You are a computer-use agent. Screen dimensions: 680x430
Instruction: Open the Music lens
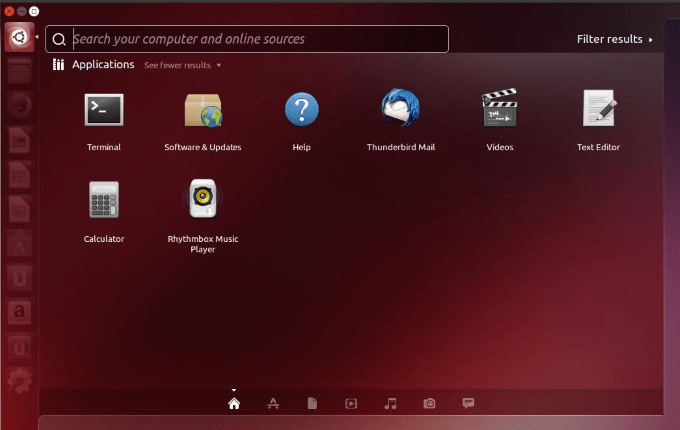(390, 404)
